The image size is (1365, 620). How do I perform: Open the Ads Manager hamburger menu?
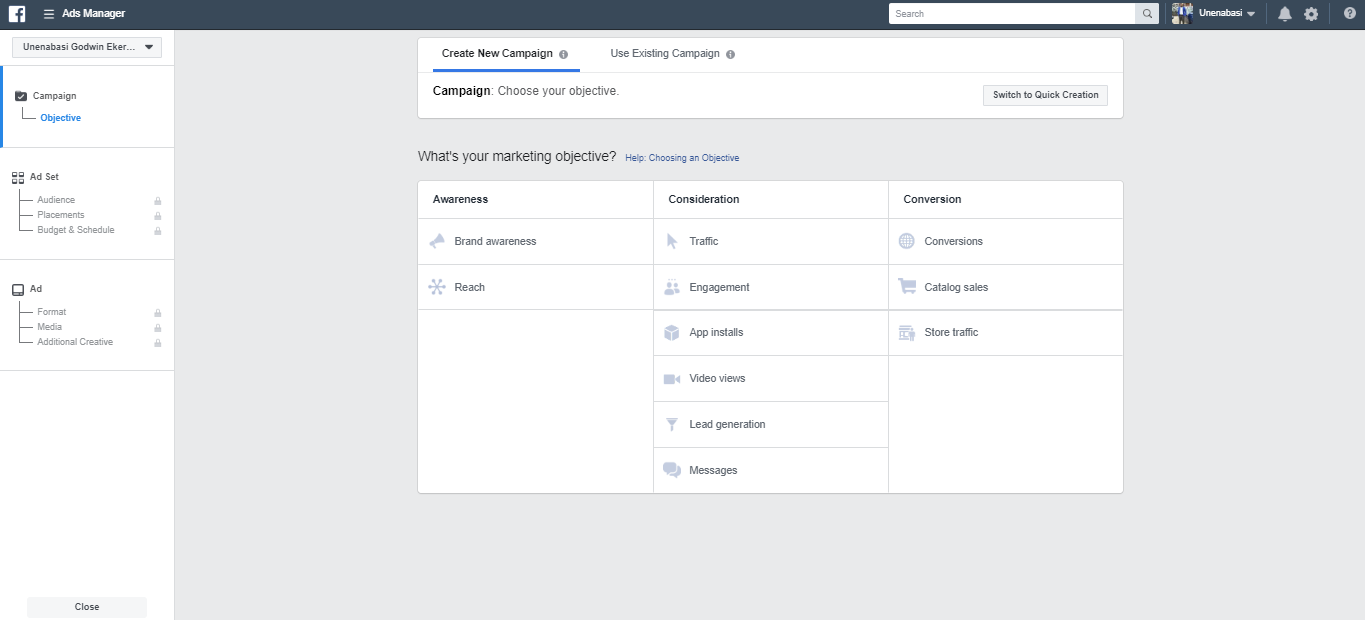pos(48,14)
